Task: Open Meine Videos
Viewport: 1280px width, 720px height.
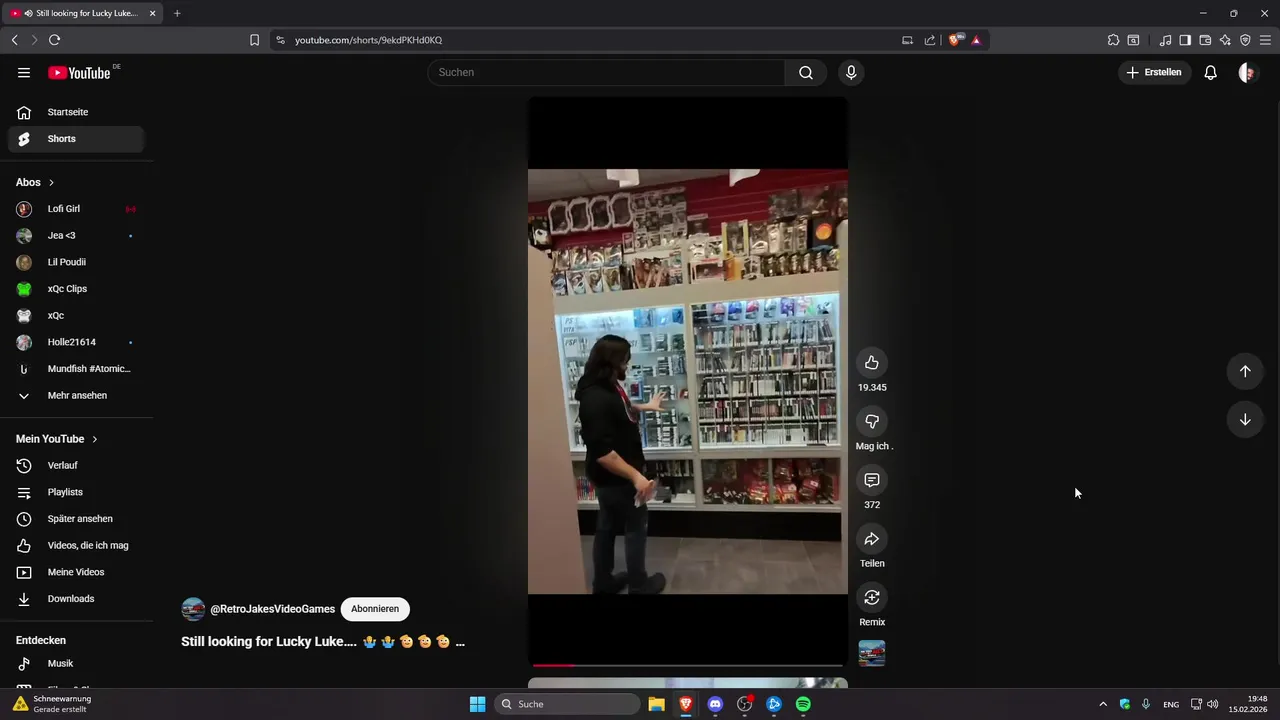Action: coord(76,572)
